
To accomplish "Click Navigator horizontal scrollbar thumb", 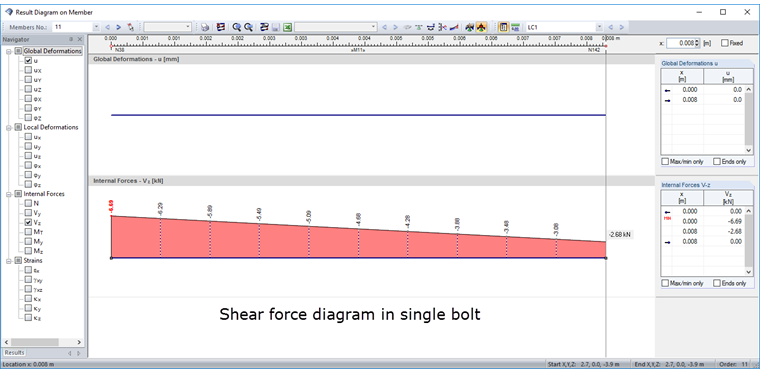I will click(x=35, y=342).
